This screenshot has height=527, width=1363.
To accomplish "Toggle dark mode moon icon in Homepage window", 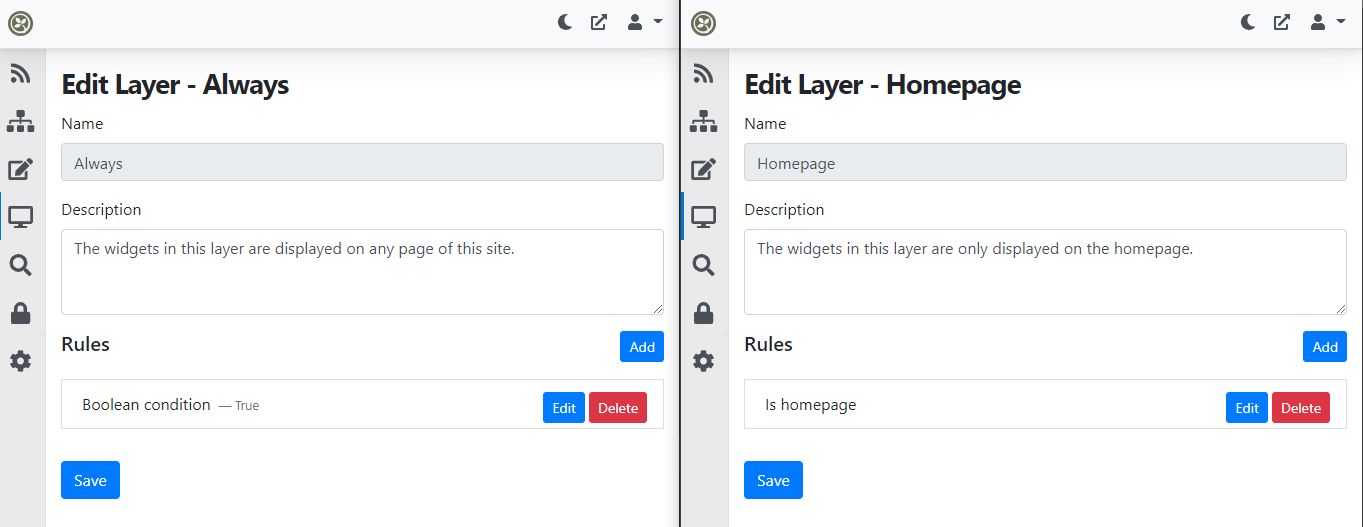I will (x=1248, y=22).
